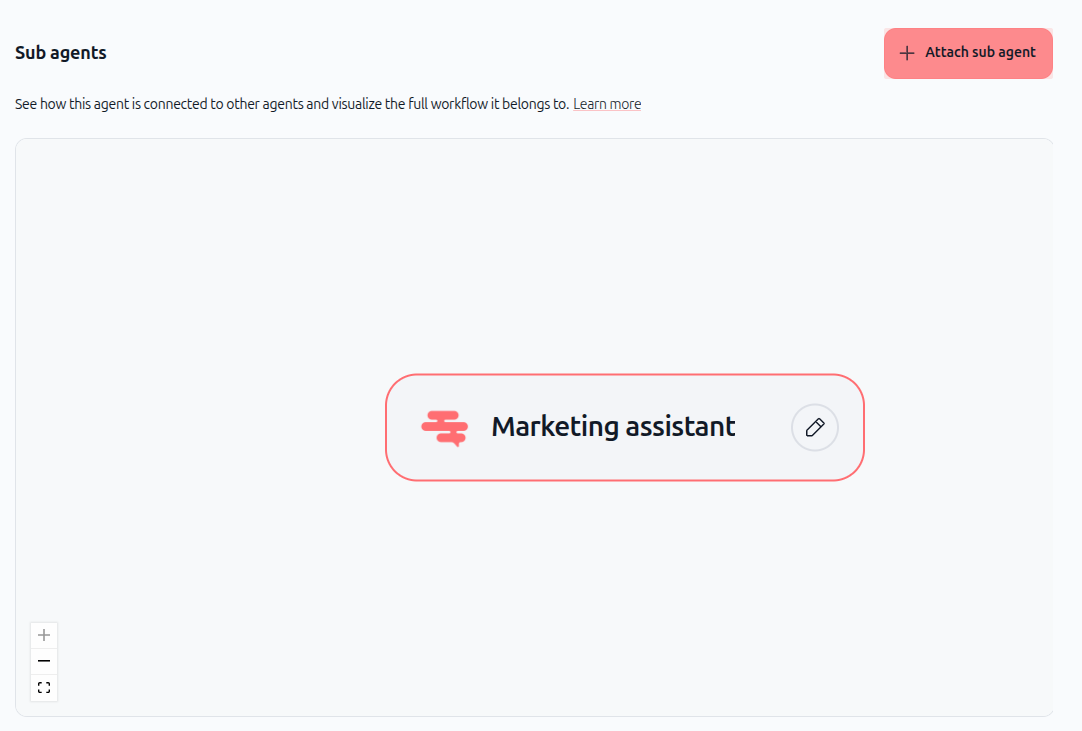Increase canvas zoom level
This screenshot has width=1082, height=731.
pos(44,635)
